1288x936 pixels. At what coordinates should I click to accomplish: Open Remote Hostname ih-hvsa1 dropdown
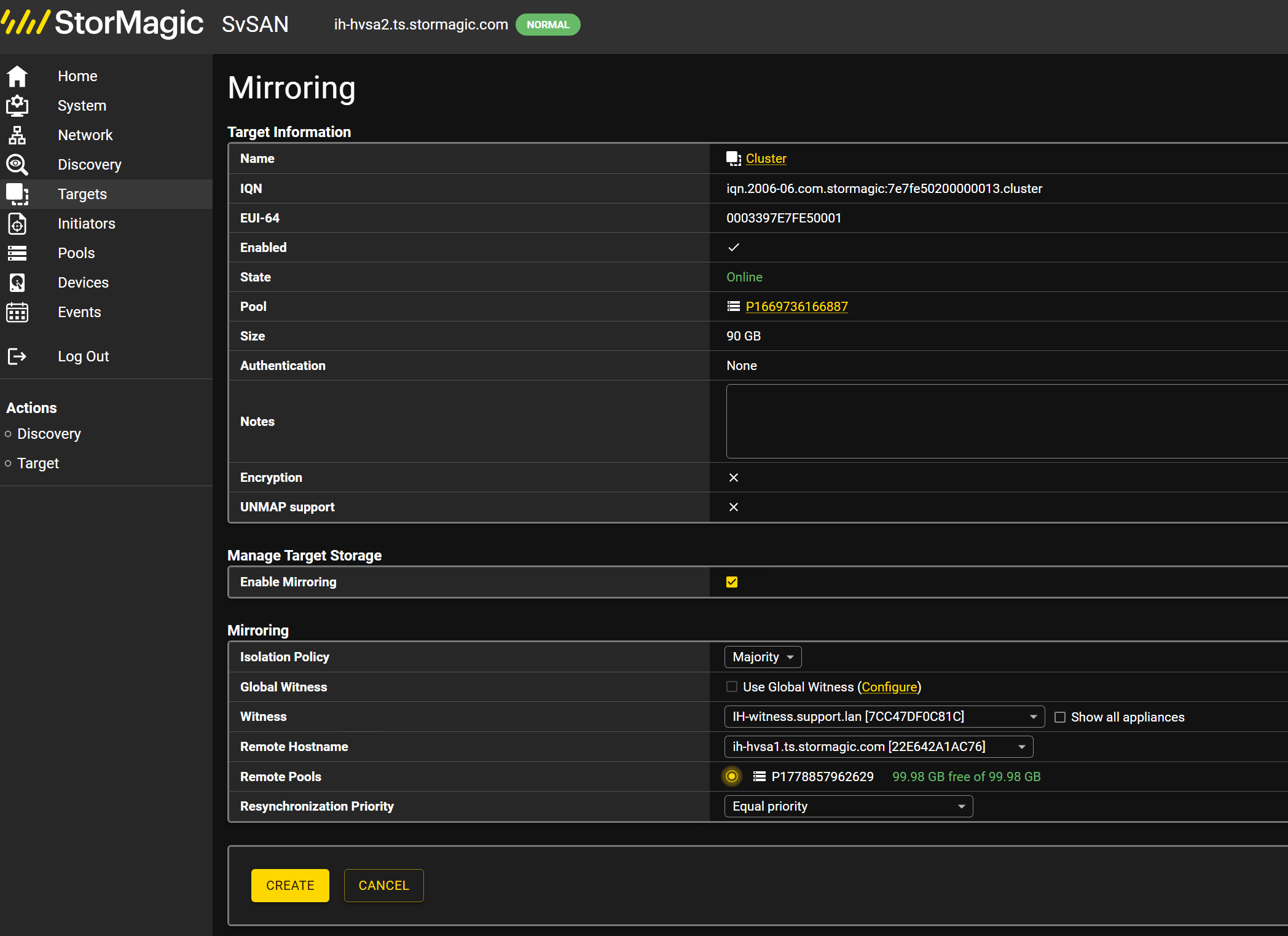pyautogui.click(x=879, y=747)
